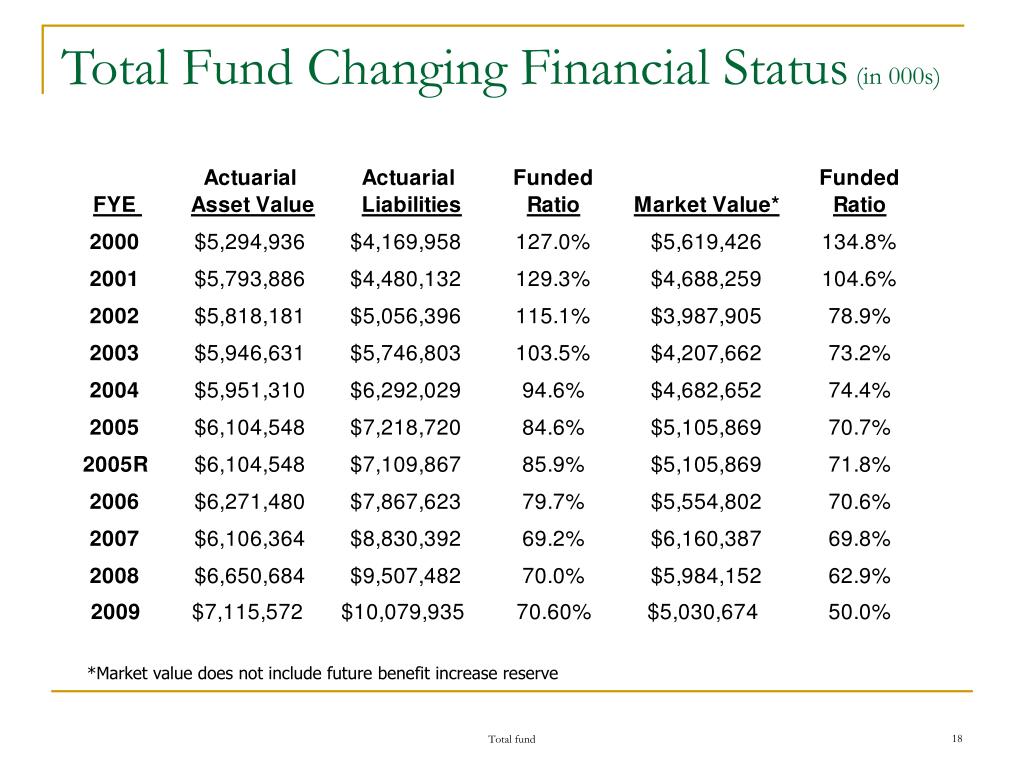
Task: Select the 50.0% funded ratio for 2009
Action: point(859,612)
